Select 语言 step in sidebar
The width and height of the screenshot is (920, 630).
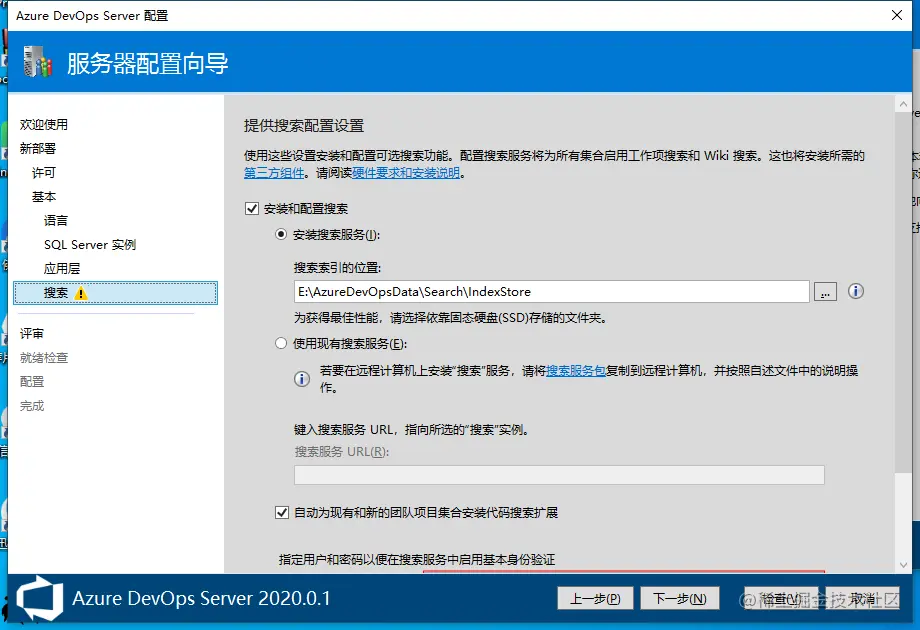56,221
